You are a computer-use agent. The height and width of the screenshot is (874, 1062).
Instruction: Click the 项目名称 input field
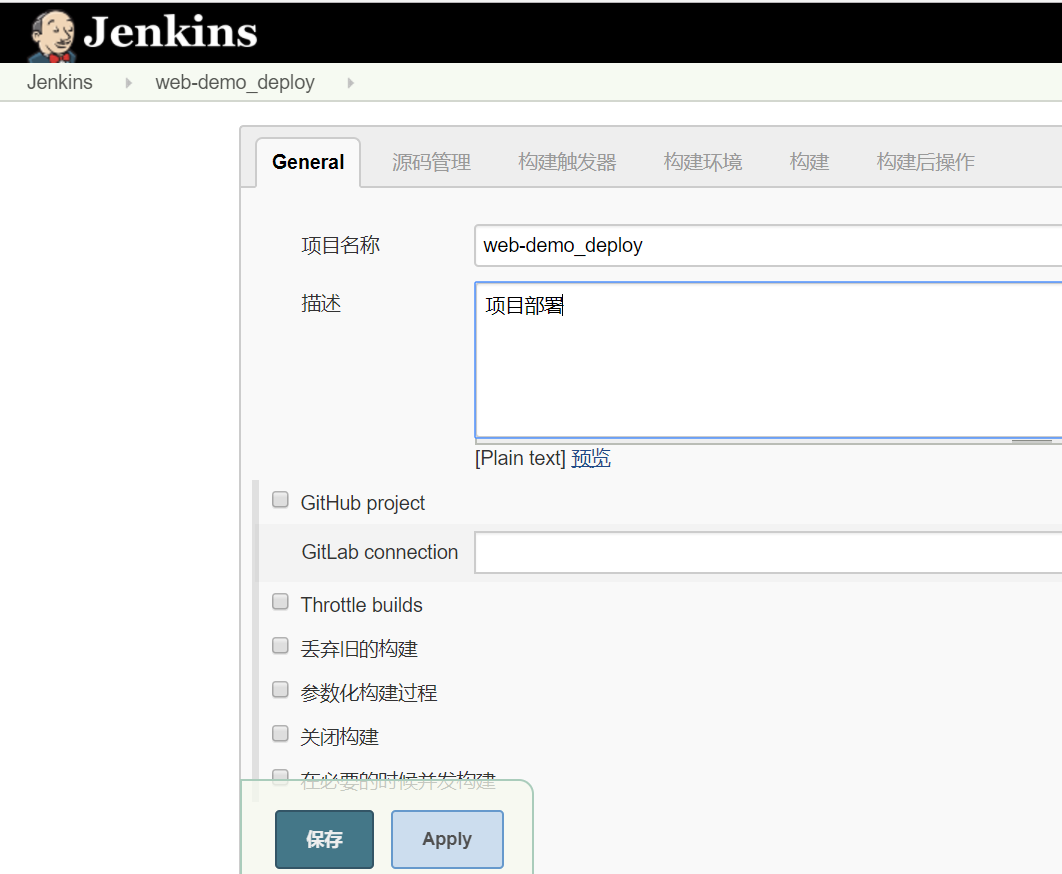(765, 246)
